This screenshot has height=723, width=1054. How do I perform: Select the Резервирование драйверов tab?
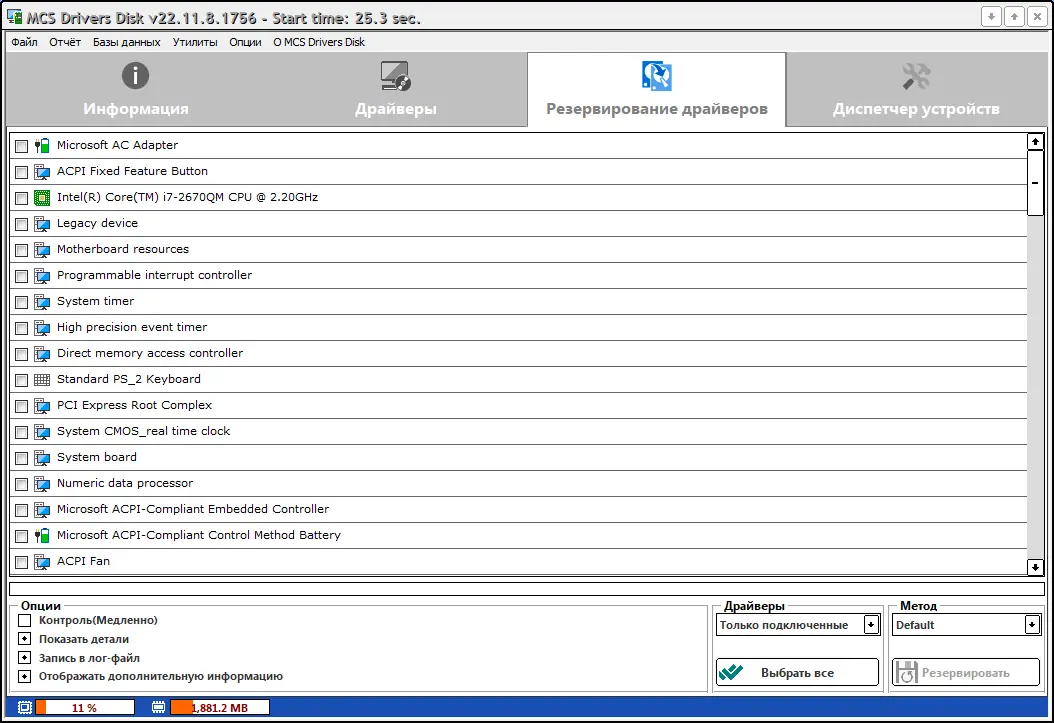point(657,89)
